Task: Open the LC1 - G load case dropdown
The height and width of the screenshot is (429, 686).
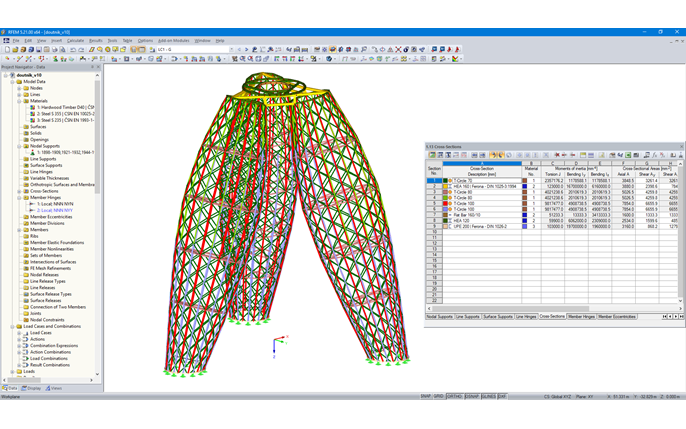Action: click(232, 49)
